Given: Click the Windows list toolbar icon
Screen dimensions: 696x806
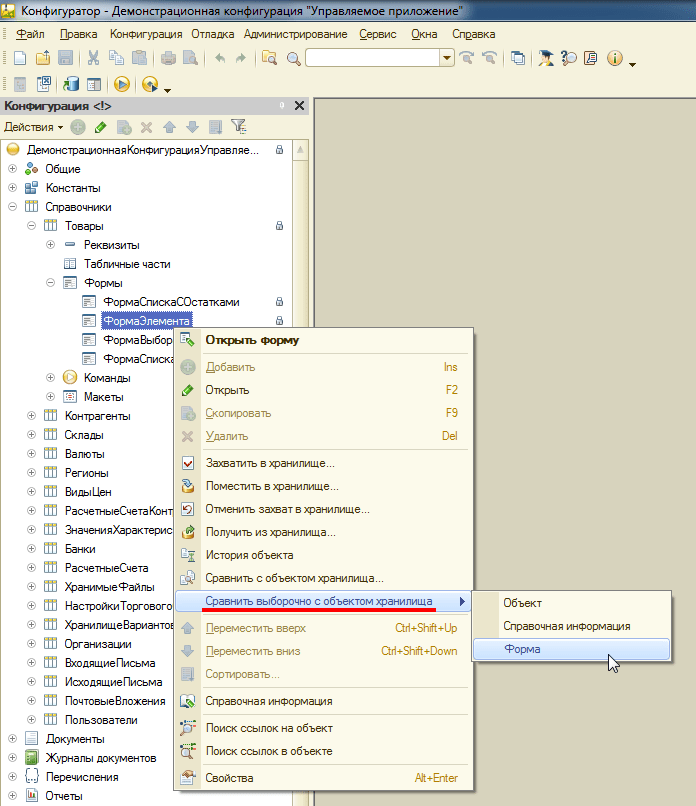Looking at the screenshot, I should pos(518,58).
